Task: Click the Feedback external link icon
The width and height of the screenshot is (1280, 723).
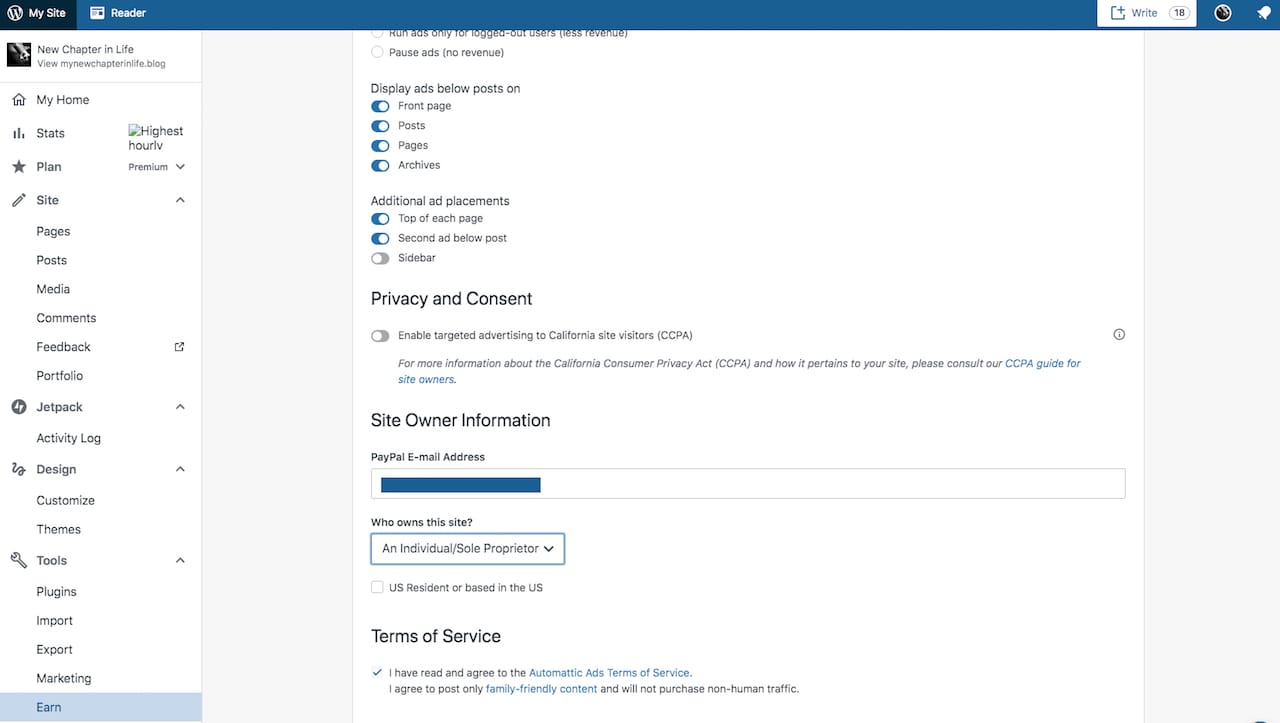Action: [180, 347]
